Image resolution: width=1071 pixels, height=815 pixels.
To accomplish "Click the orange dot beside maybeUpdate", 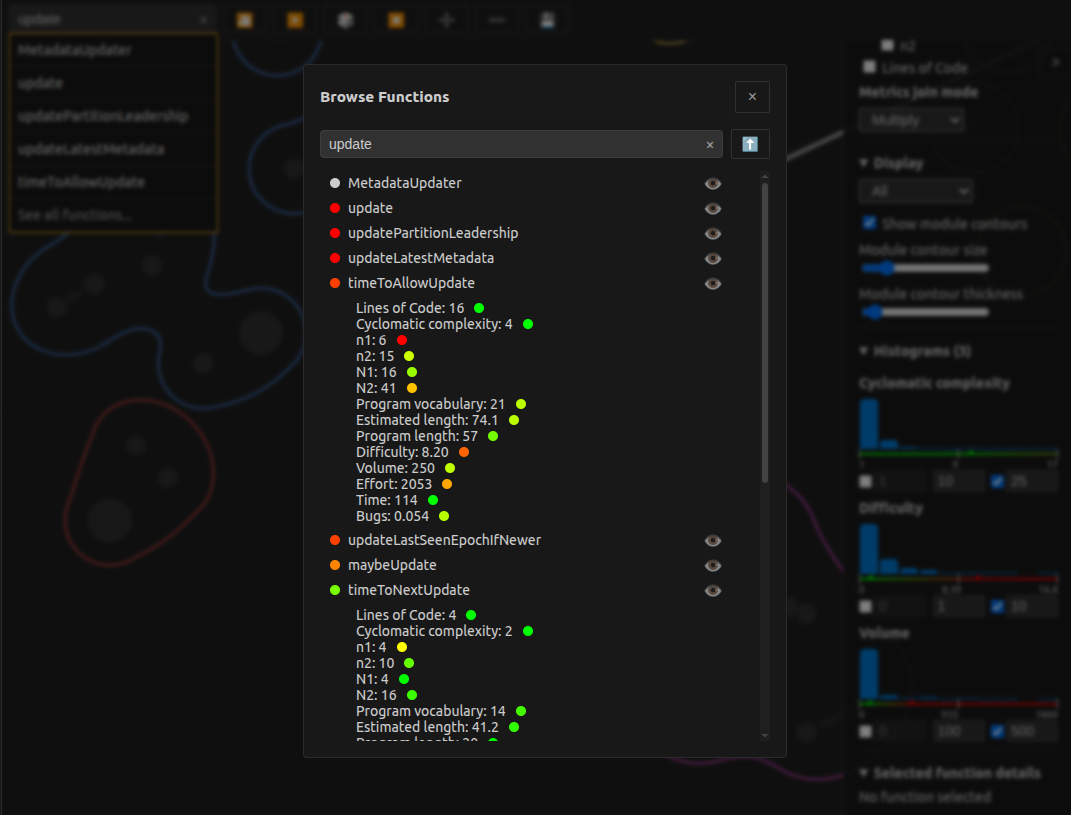I will (335, 565).
